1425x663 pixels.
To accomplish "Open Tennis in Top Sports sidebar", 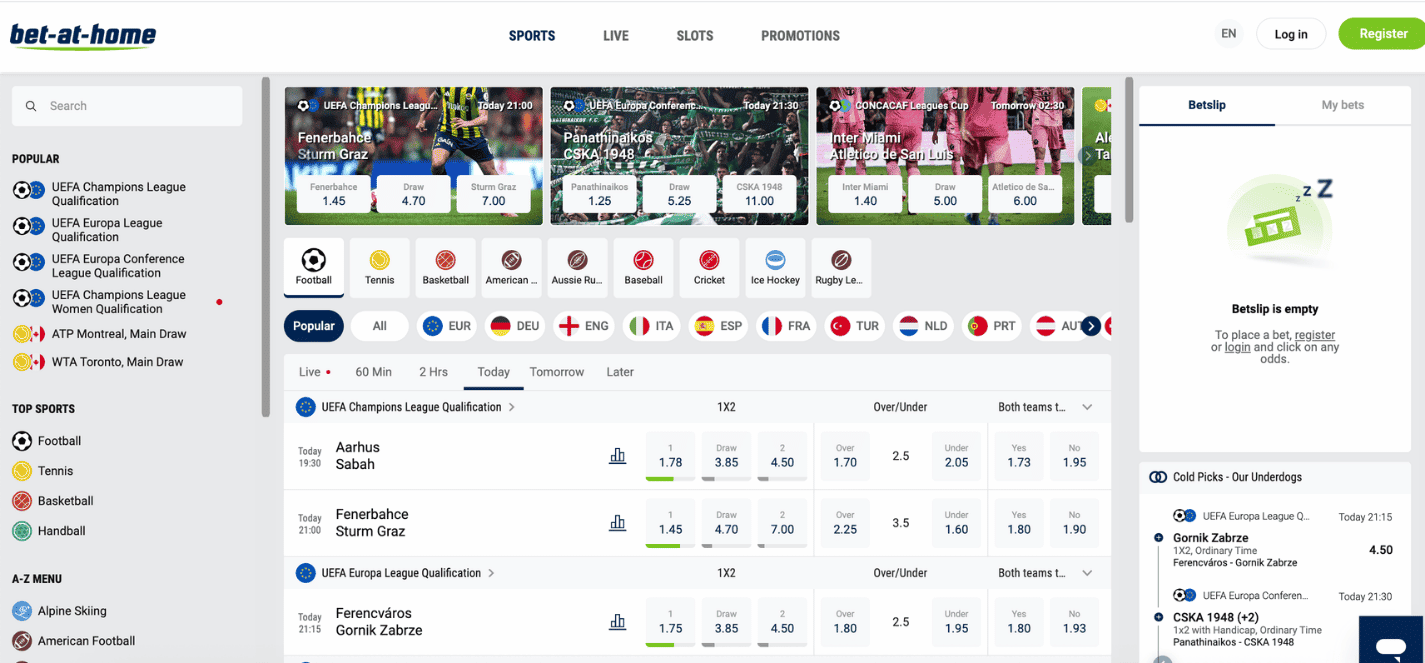I will click(43, 471).
